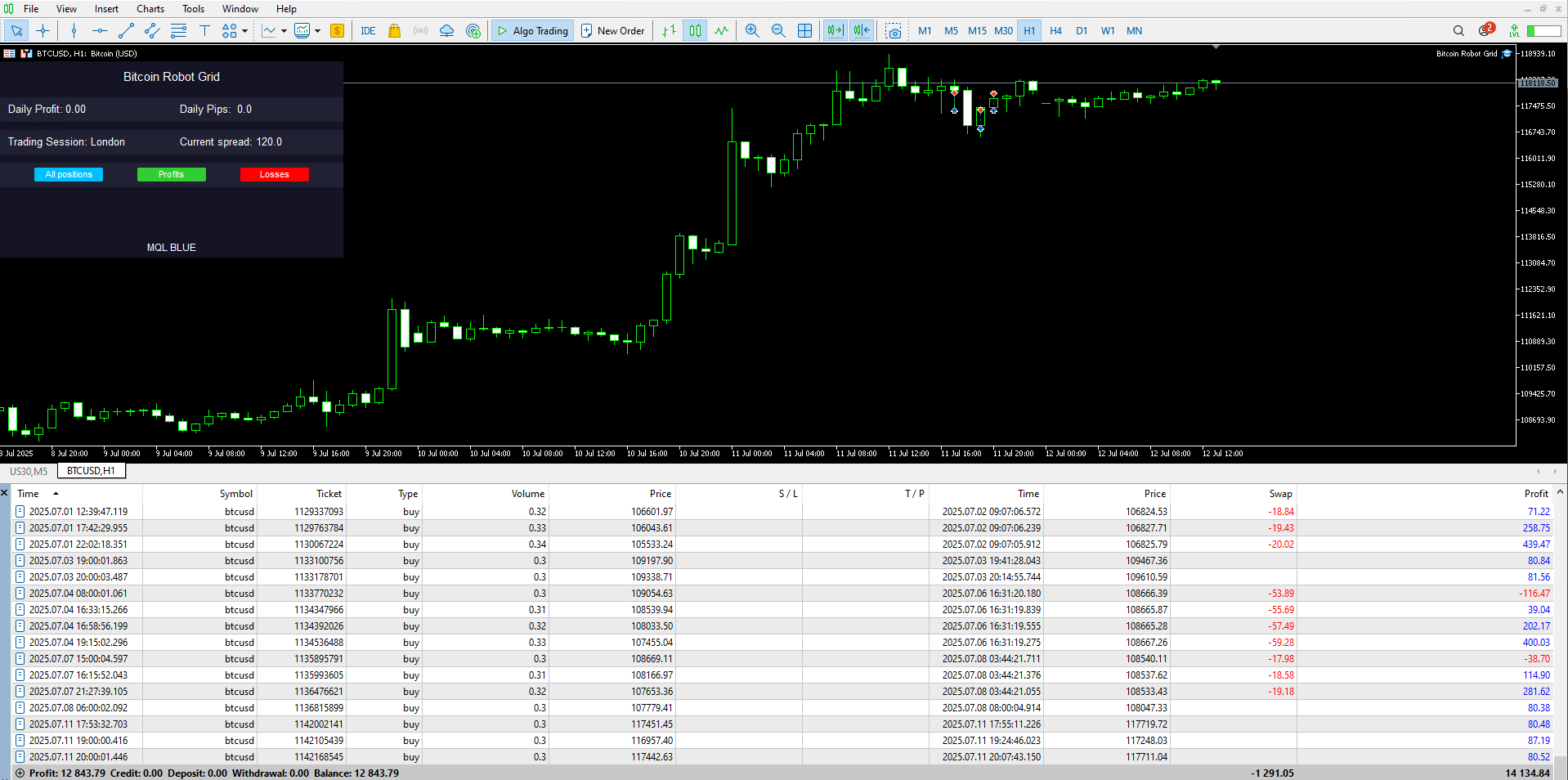Screen dimensions: 1568x780
Task: Expand the summary row with plus icon
Action: [x=20, y=773]
